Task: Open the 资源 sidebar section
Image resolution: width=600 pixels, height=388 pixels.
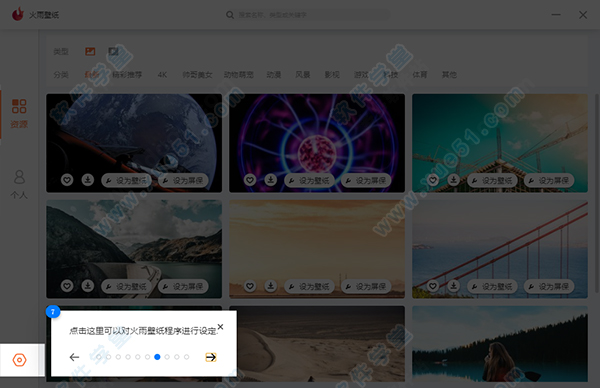Action: coord(19,114)
